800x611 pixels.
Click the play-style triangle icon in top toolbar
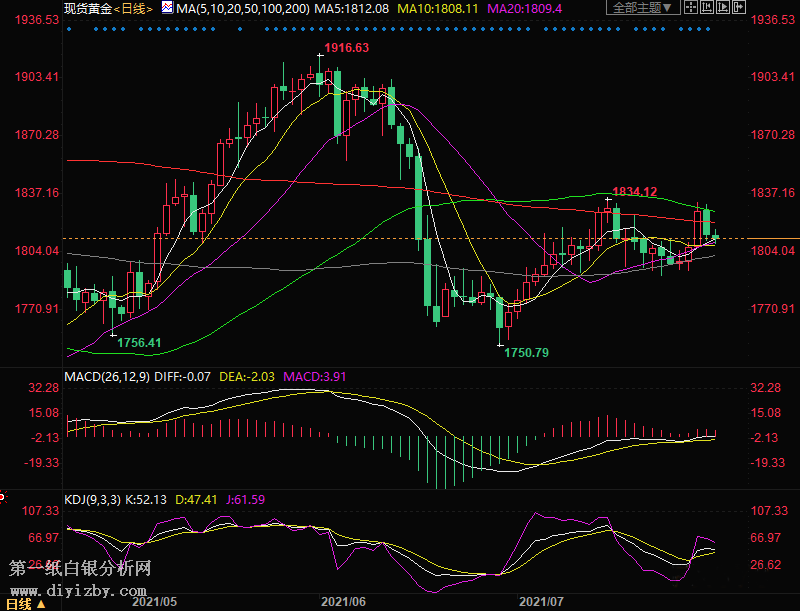[x=721, y=8]
